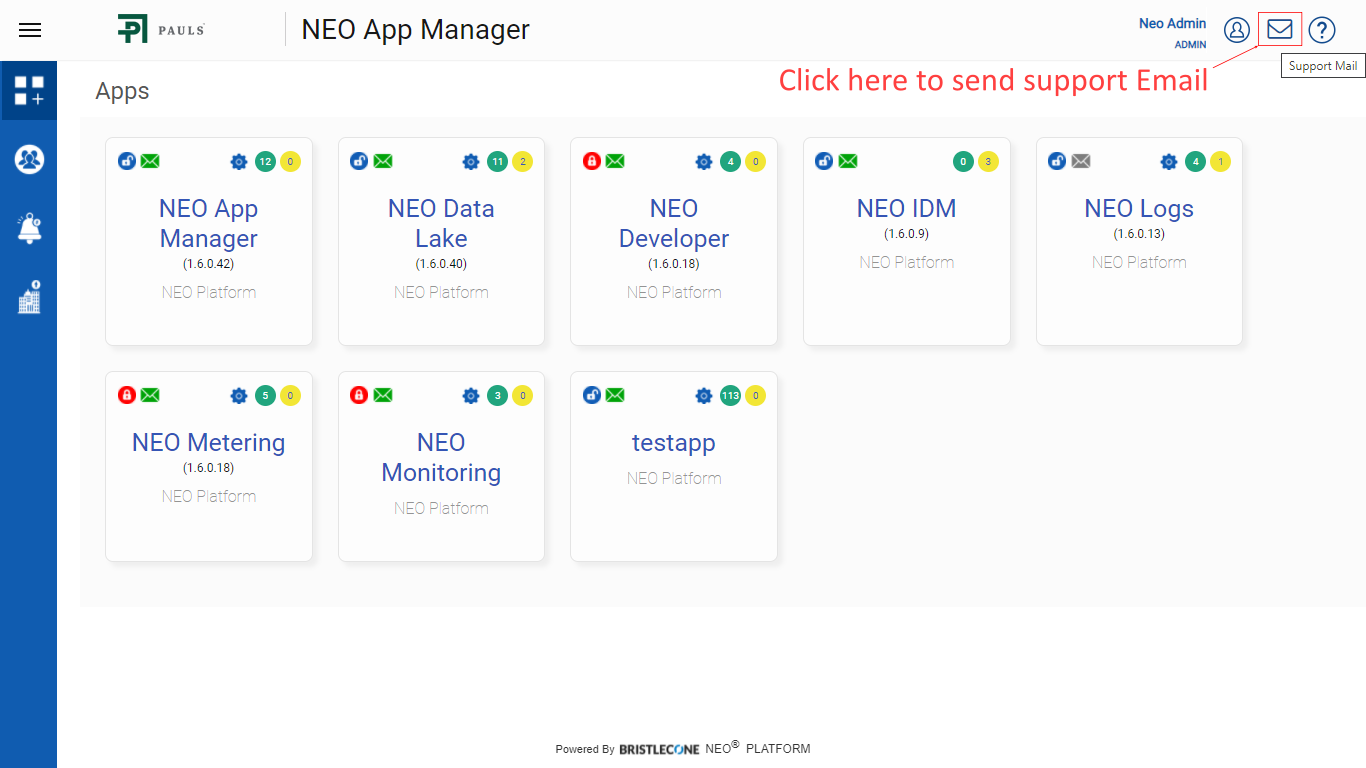Viewport: 1366px width, 768px height.
Task: Click the lock icon on testapp
Action: click(x=592, y=395)
